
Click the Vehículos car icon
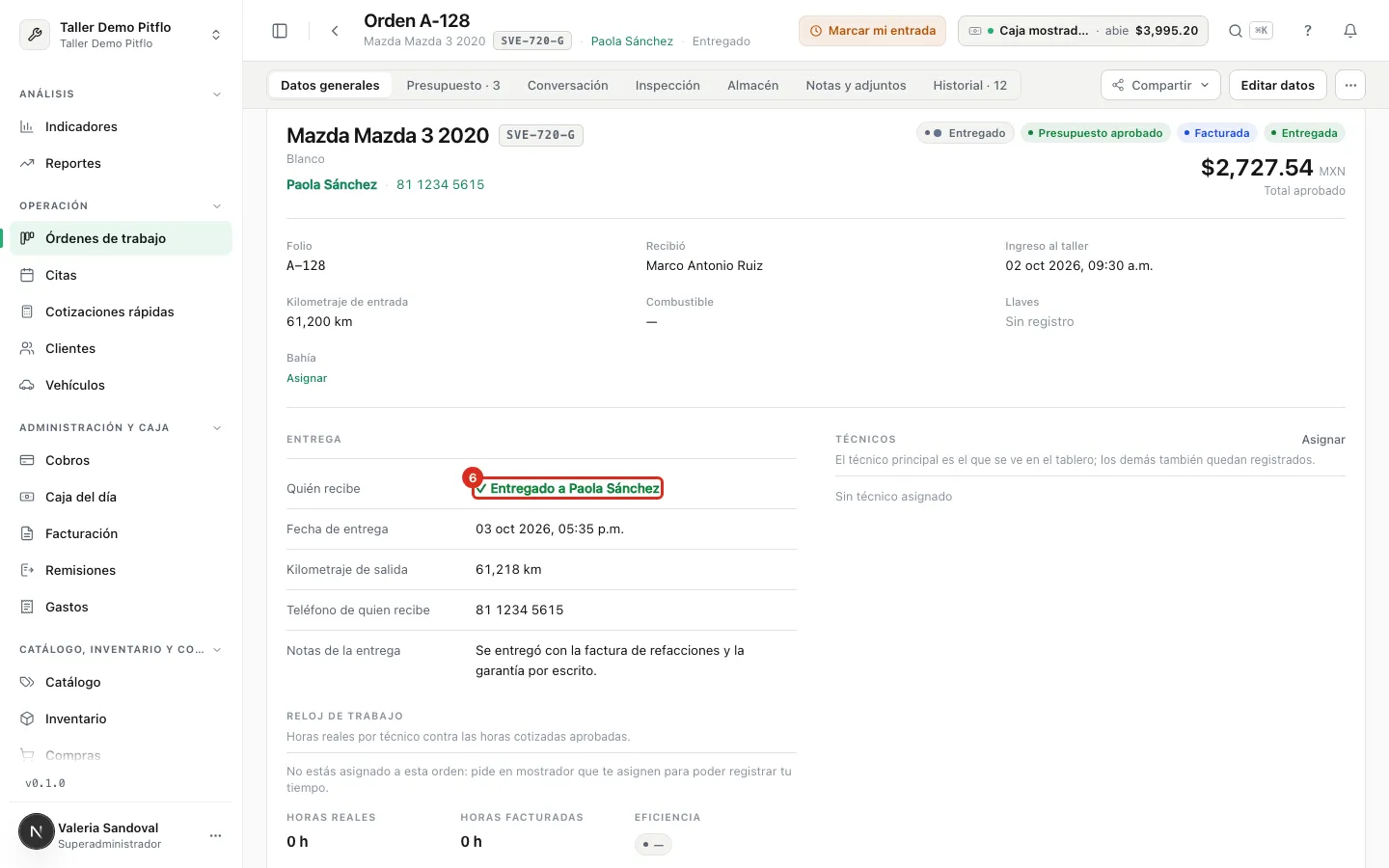[27, 385]
